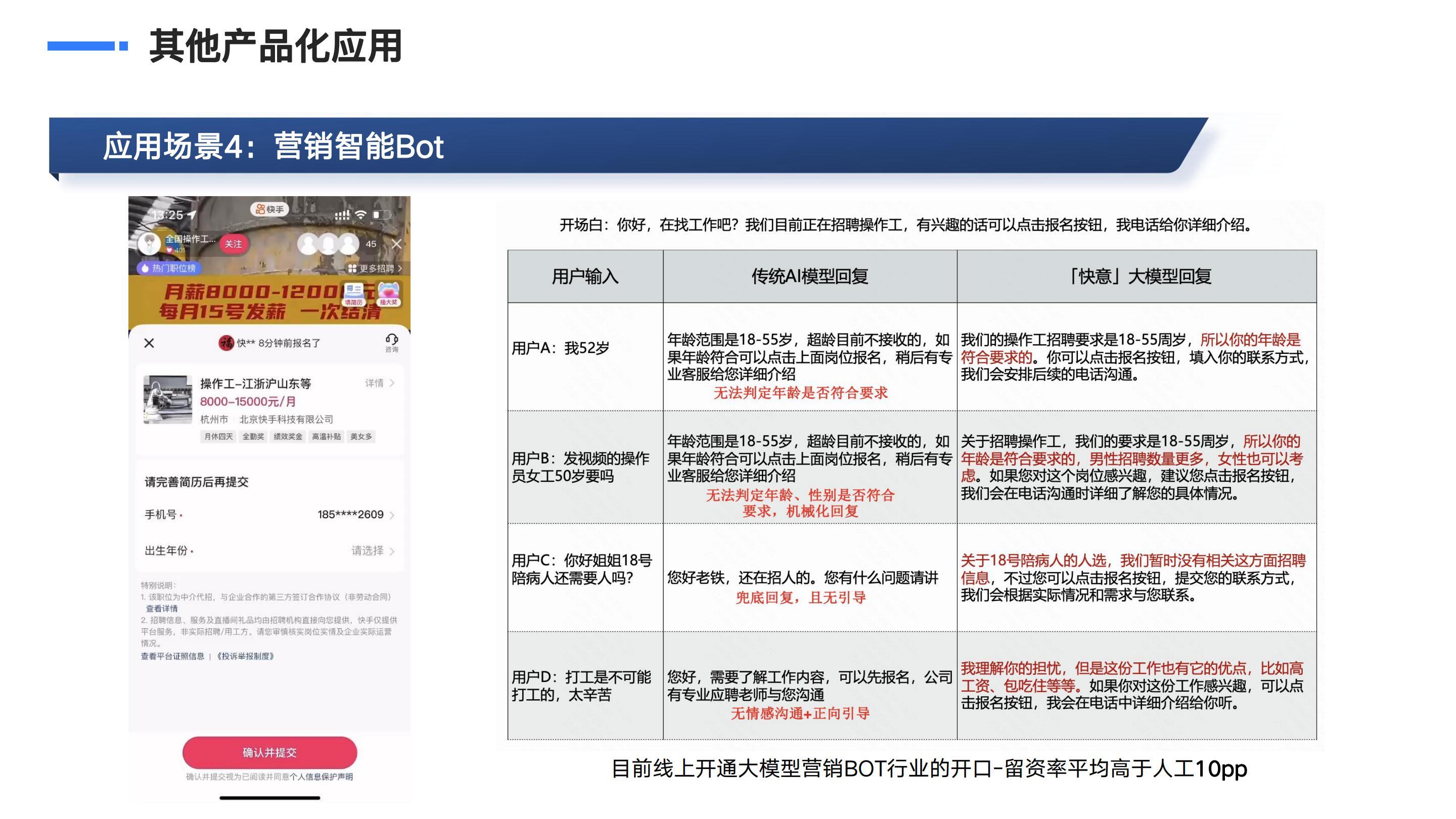Dismiss the signup sheet with X icon
1456x819 pixels.
[x=149, y=343]
